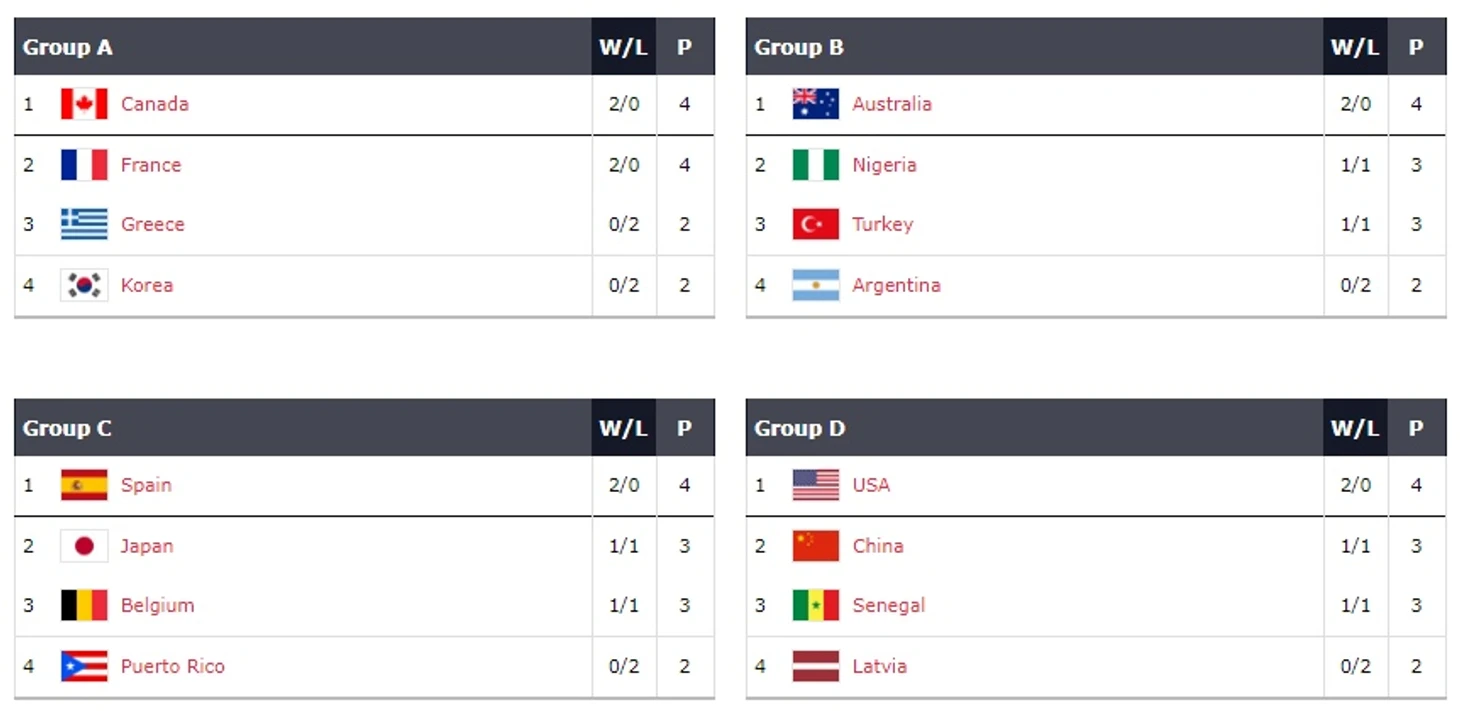Viewport: 1460px width, 711px height.
Task: Open the Argentina team link
Action: click(896, 285)
